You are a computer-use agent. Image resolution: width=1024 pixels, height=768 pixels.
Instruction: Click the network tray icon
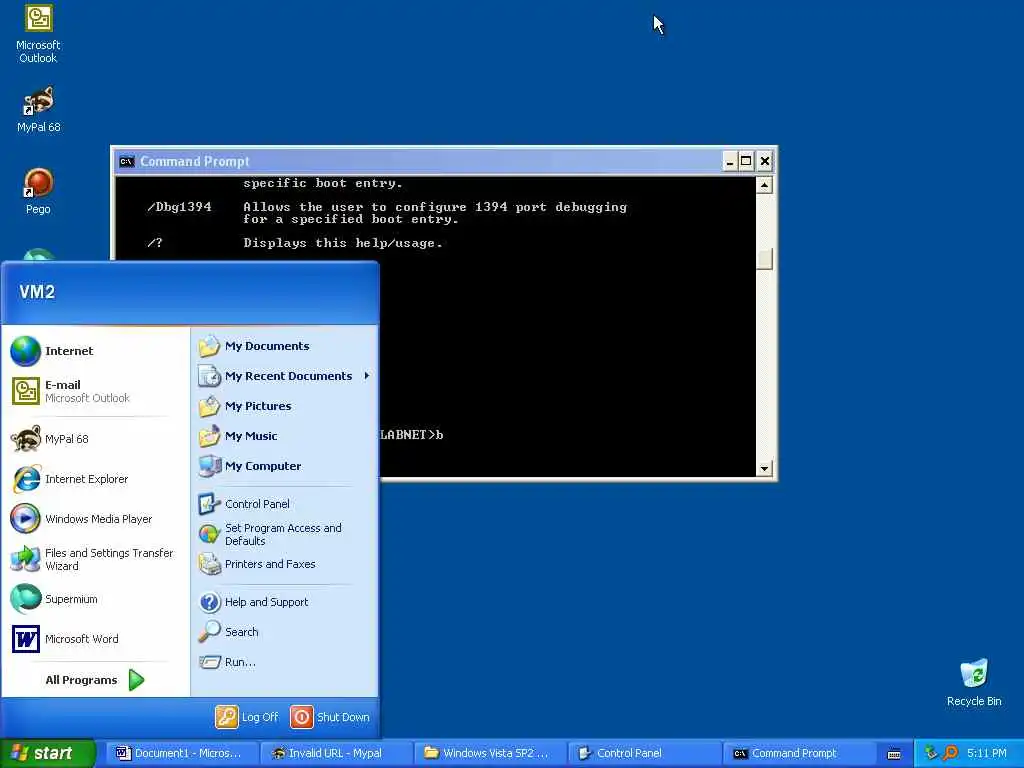pos(931,753)
